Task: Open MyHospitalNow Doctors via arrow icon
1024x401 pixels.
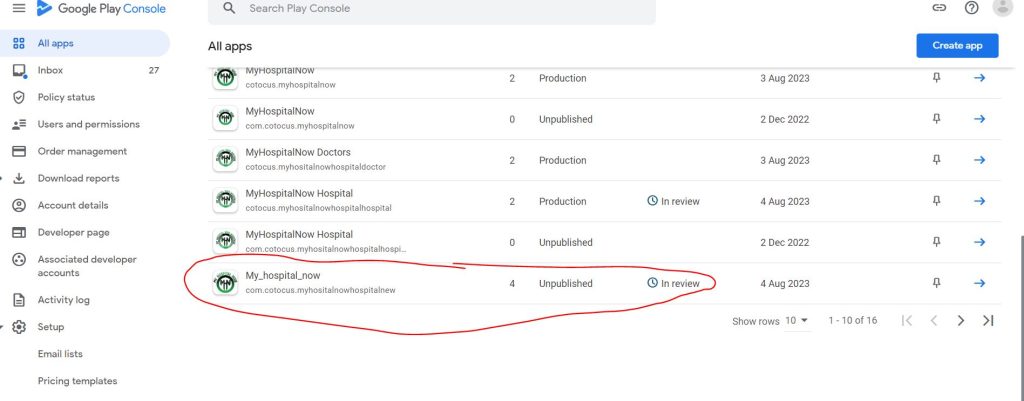Action: click(x=980, y=160)
